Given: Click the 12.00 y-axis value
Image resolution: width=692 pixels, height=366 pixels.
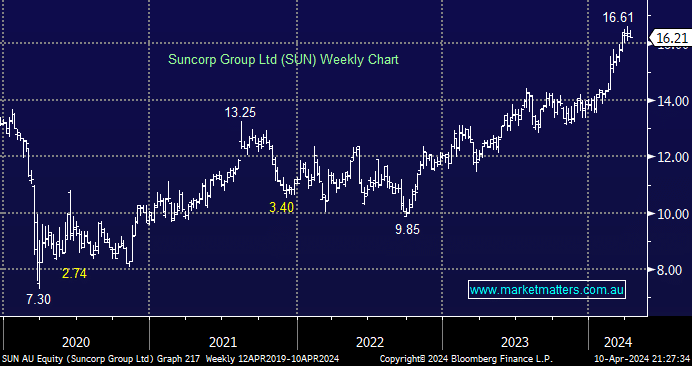Looking at the screenshot, I should pos(672,157).
